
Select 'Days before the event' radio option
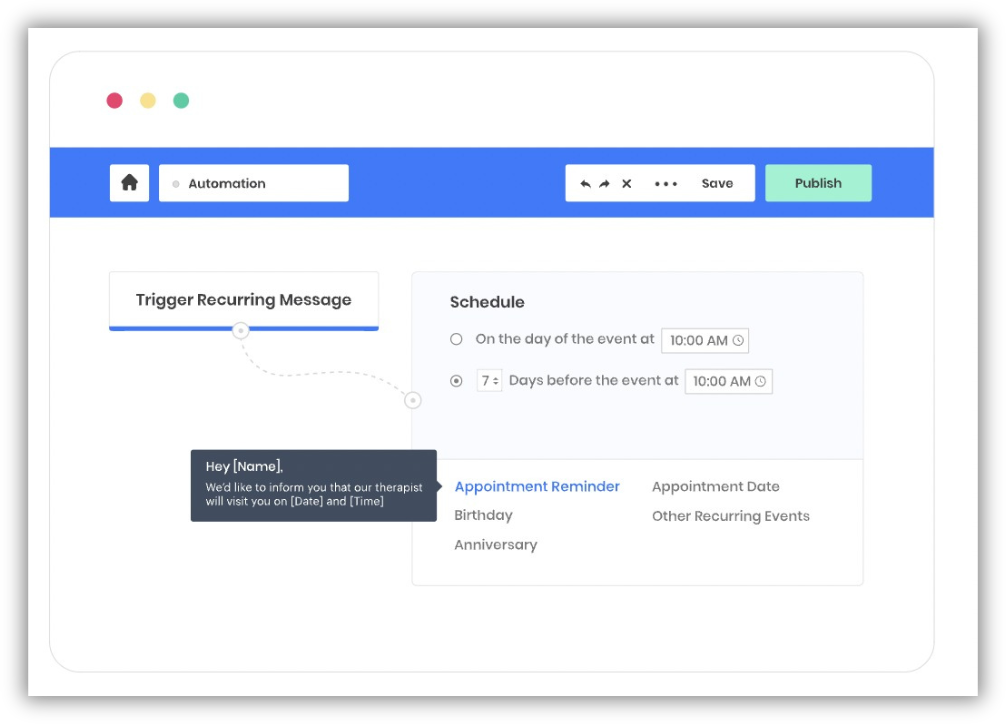pyautogui.click(x=456, y=381)
